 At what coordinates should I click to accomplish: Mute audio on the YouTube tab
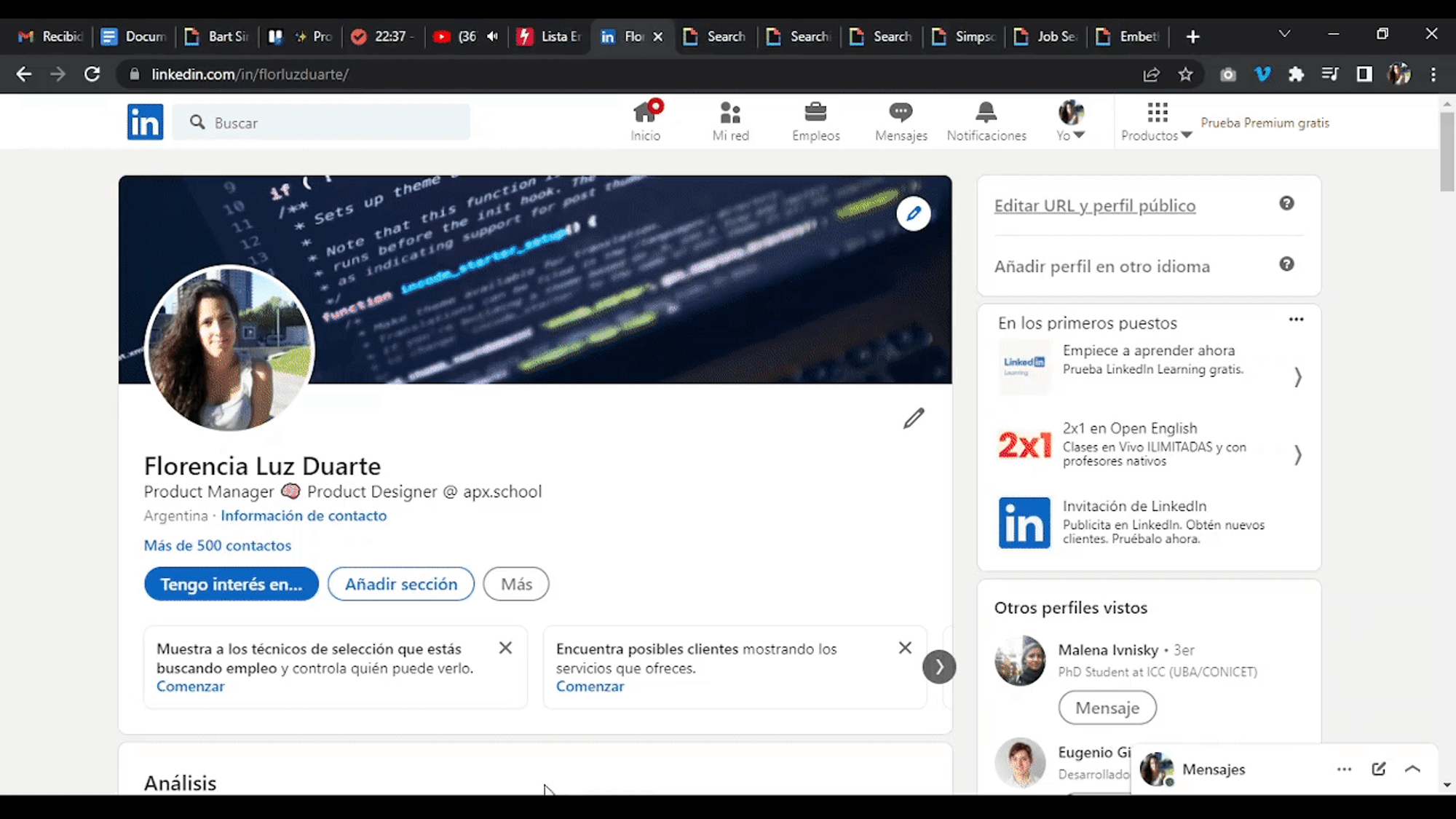point(493,36)
